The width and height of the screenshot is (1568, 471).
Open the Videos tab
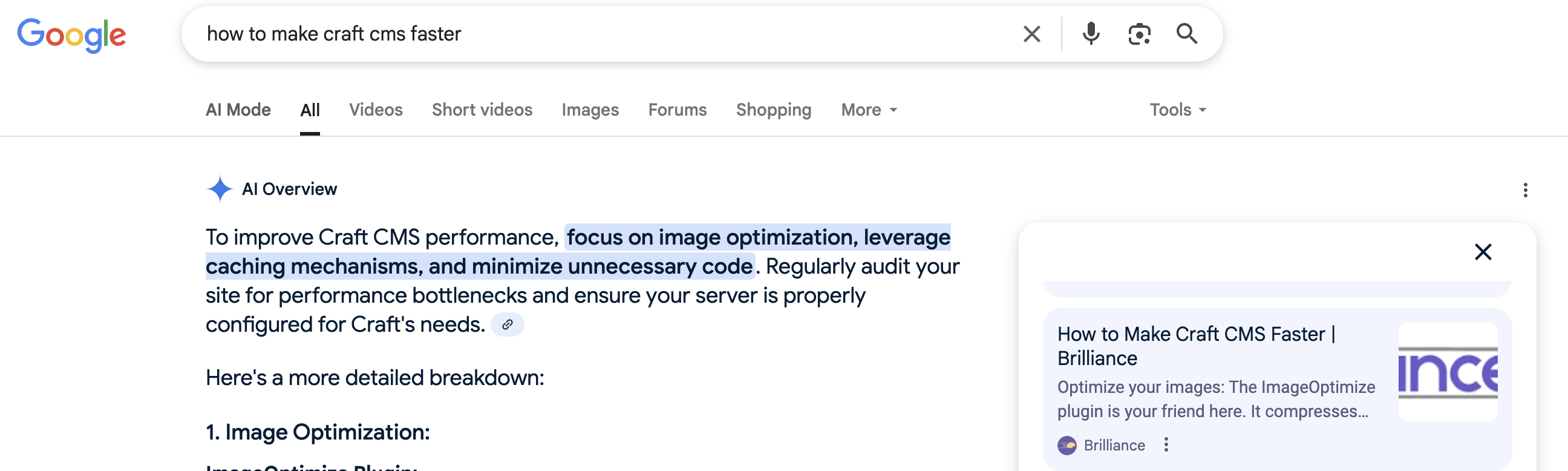[x=376, y=110]
